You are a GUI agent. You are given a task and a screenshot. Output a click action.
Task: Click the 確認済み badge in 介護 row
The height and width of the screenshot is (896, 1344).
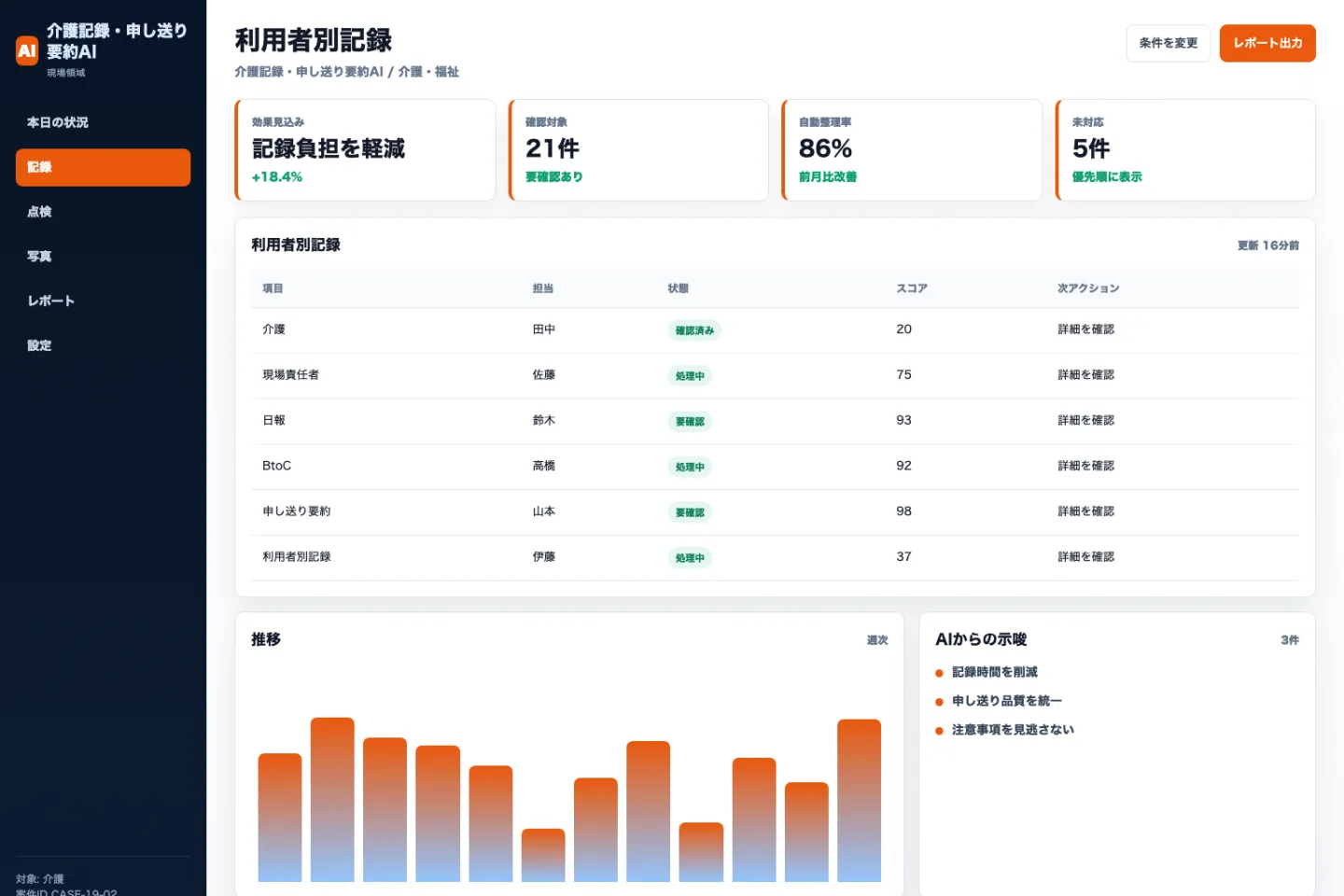(x=694, y=330)
